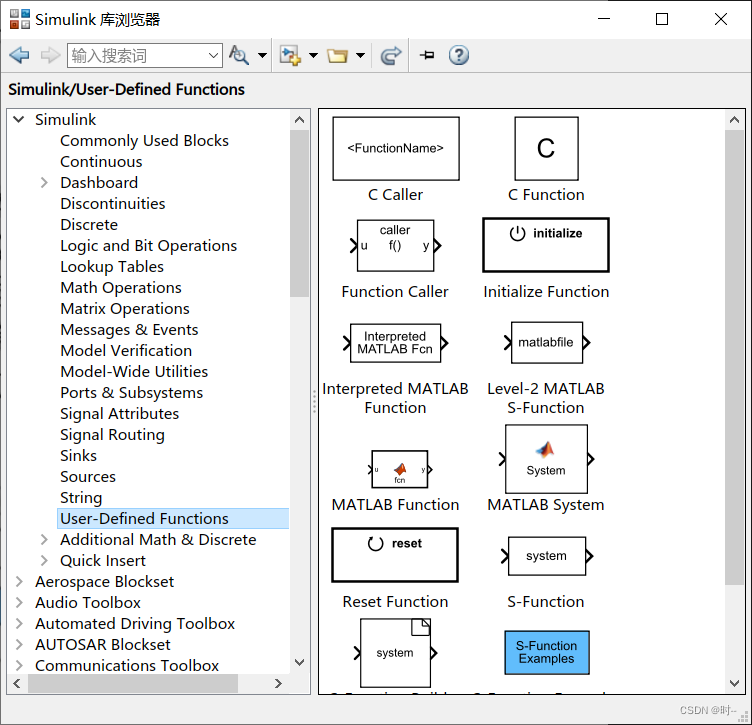752x725 pixels.
Task: Click the refresh library arrow icon
Action: pos(391,55)
